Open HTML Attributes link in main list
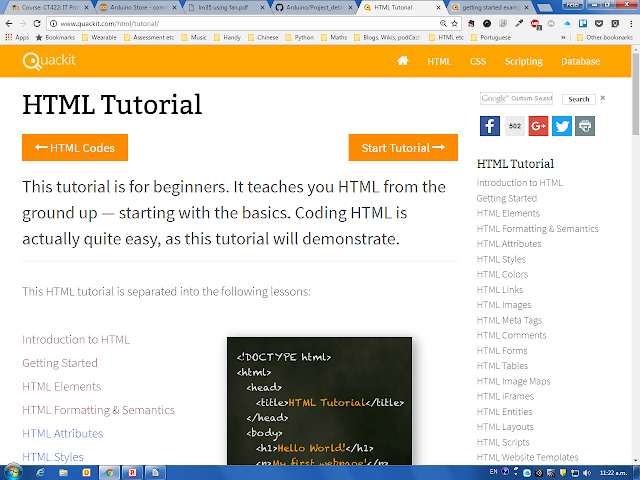 (62, 433)
